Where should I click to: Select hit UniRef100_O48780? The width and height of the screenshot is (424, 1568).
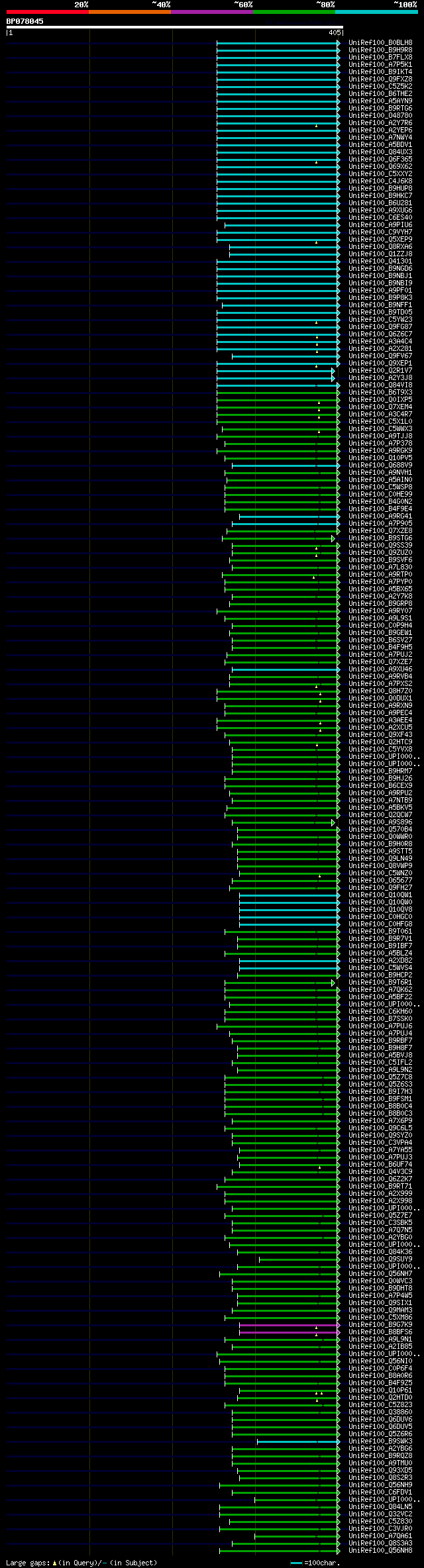pyautogui.click(x=380, y=116)
